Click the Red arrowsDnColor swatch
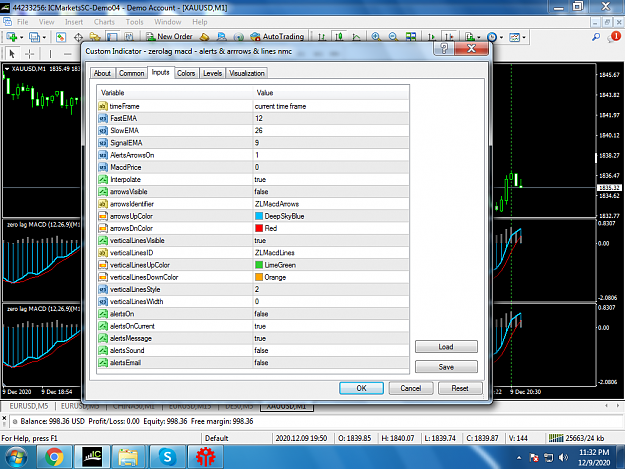This screenshot has width=625, height=469. [259, 228]
